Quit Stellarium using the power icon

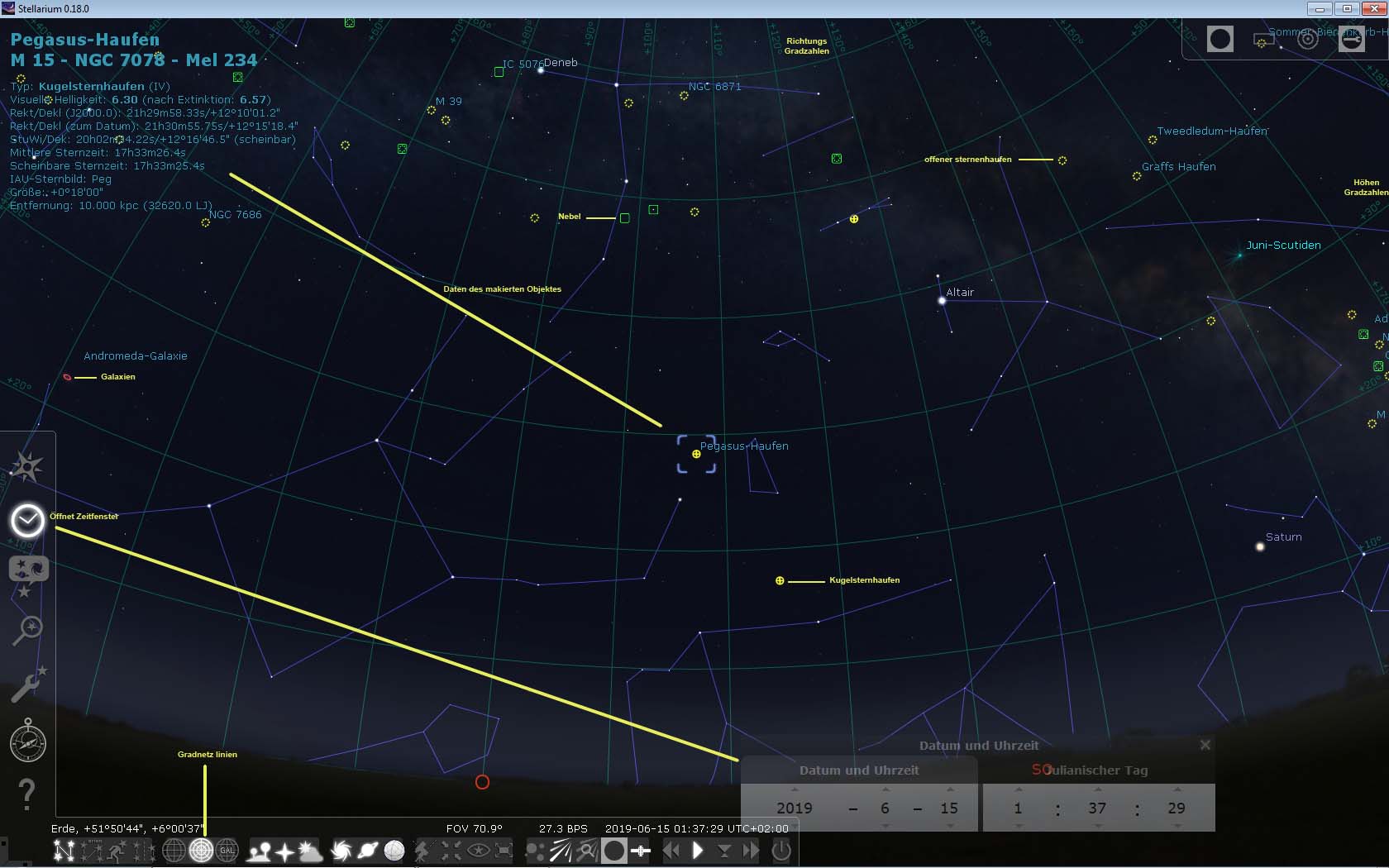point(781,850)
